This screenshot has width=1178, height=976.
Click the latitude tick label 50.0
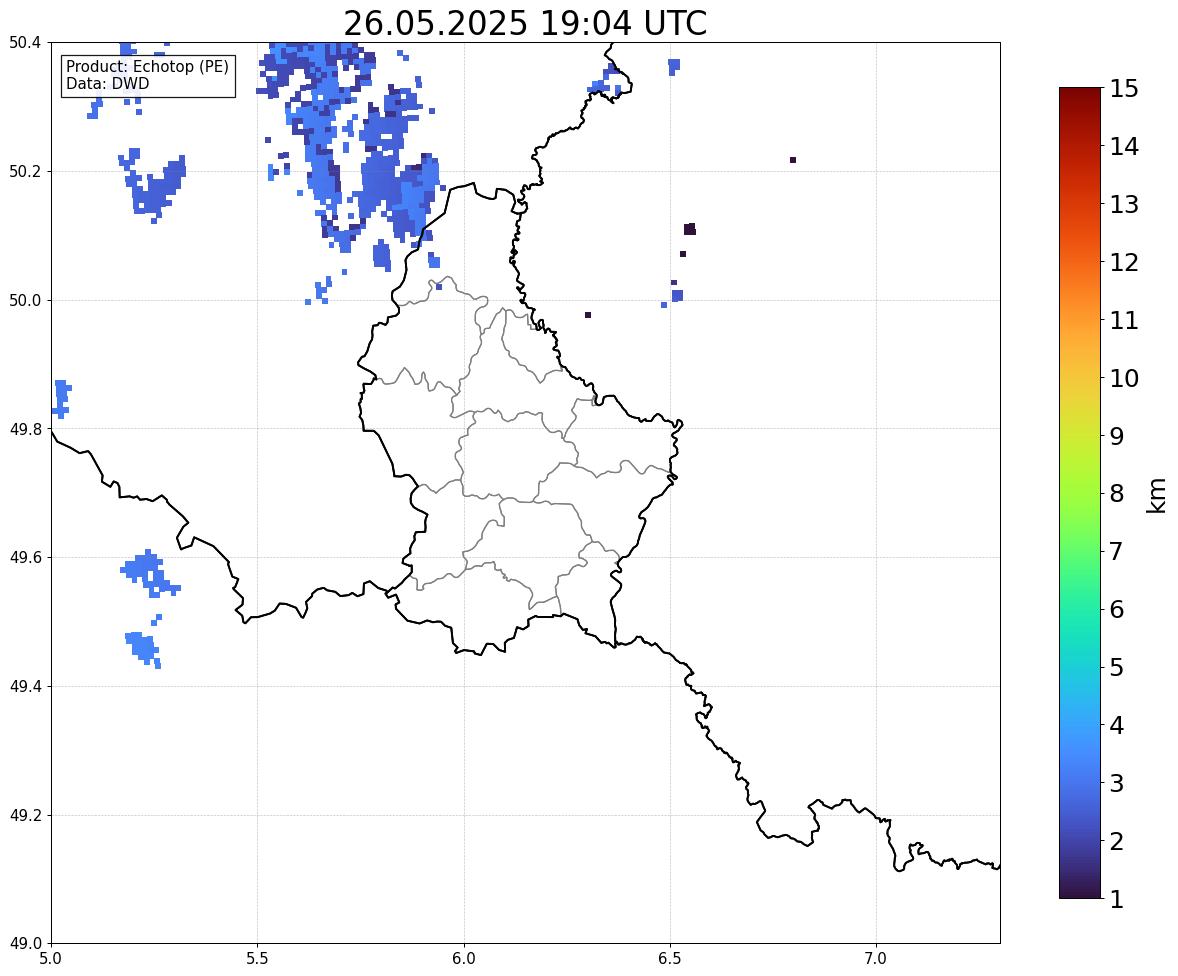coord(25,301)
